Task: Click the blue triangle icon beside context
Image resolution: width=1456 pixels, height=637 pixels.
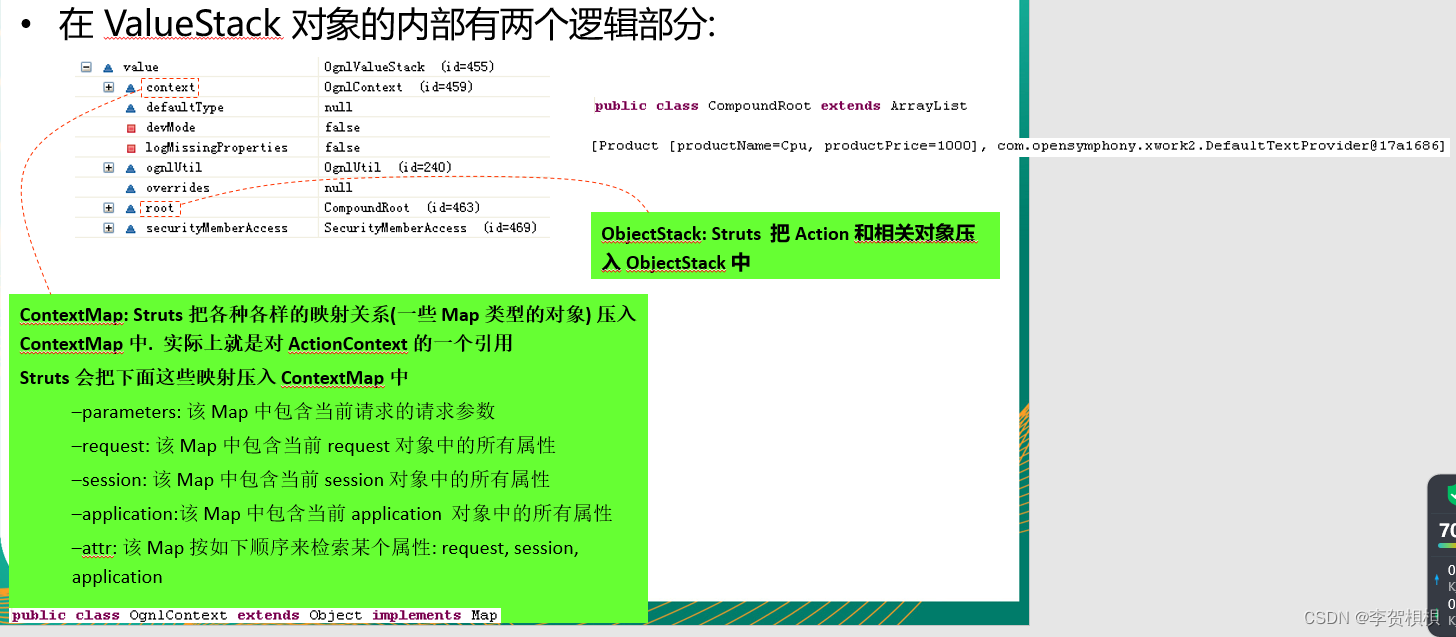Action: 130,88
